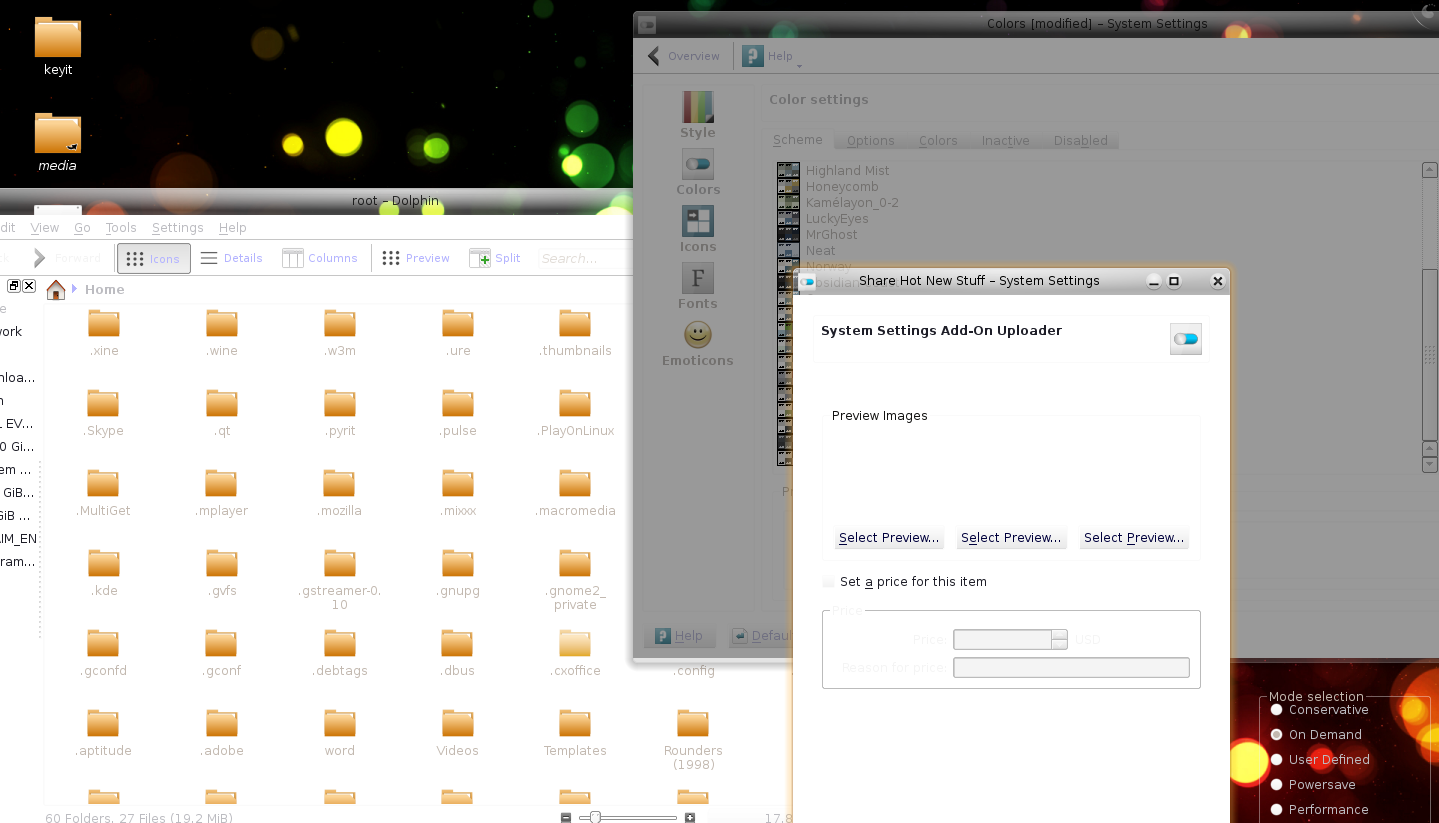Open the Tools menu in Dolphin
This screenshot has height=823, width=1439.
click(121, 228)
